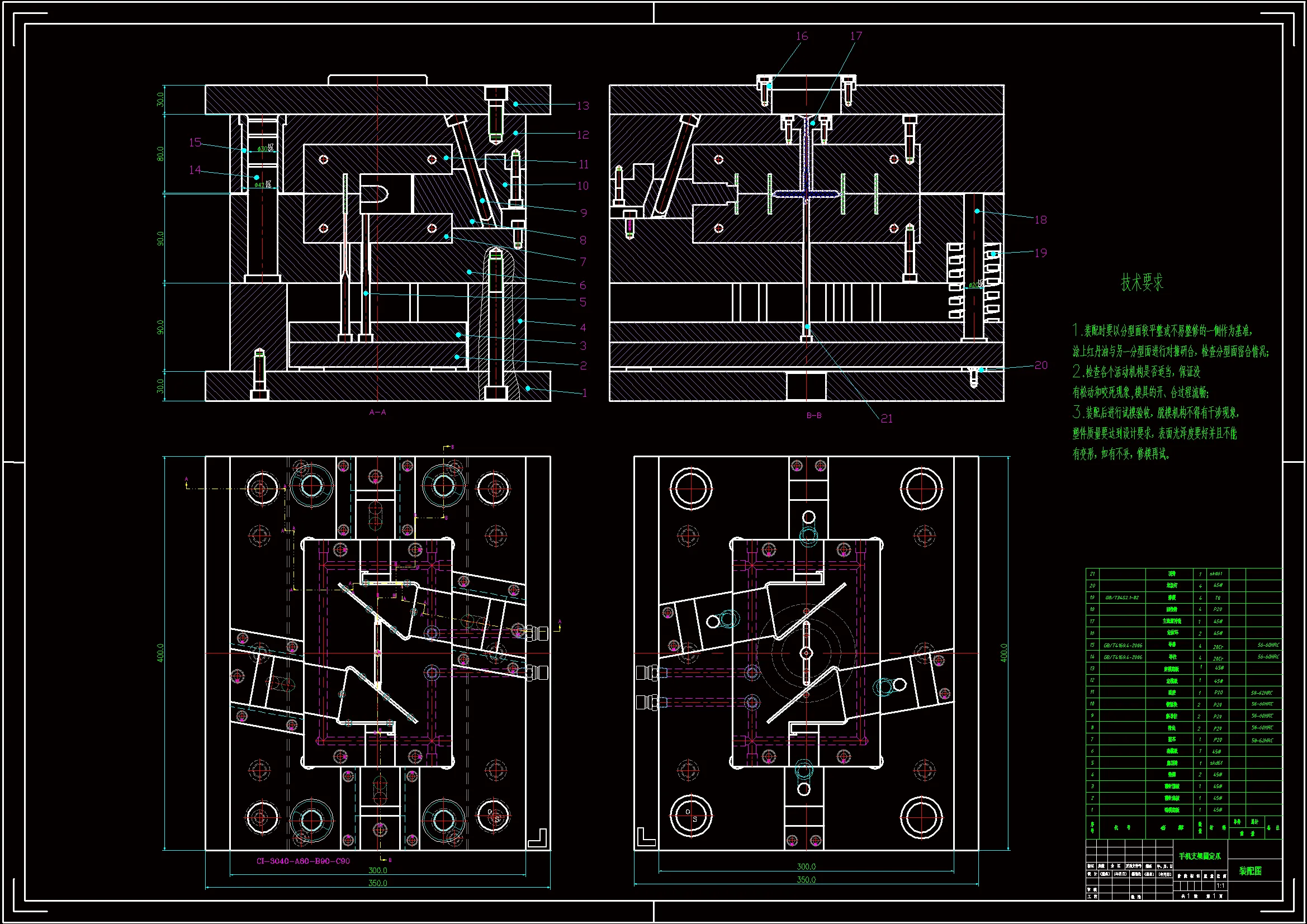The height and width of the screenshot is (924, 1307).
Task: Click the B-B section view label
Action: point(813,415)
